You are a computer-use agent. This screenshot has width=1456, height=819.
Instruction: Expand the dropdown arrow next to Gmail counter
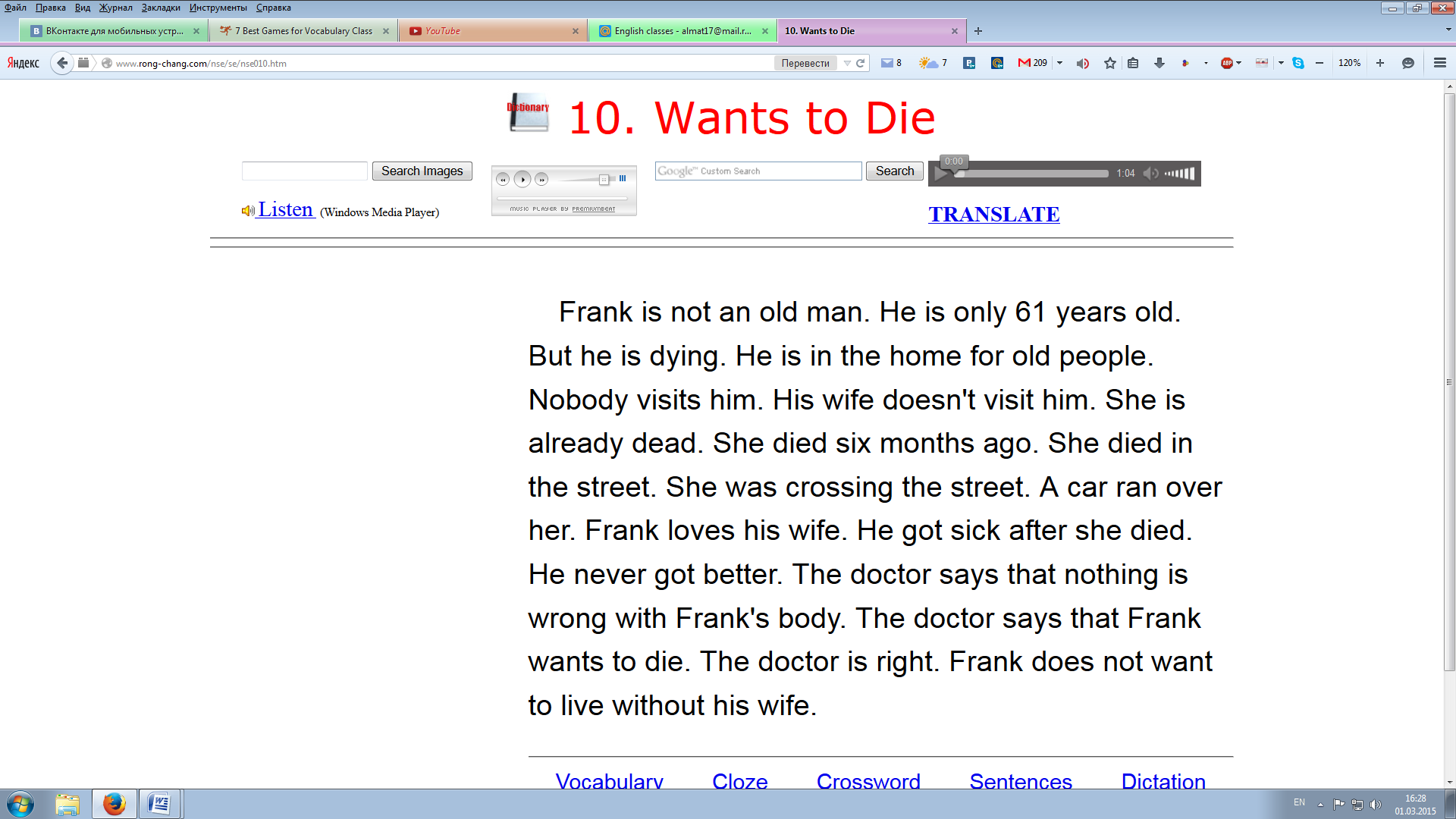click(x=1060, y=63)
